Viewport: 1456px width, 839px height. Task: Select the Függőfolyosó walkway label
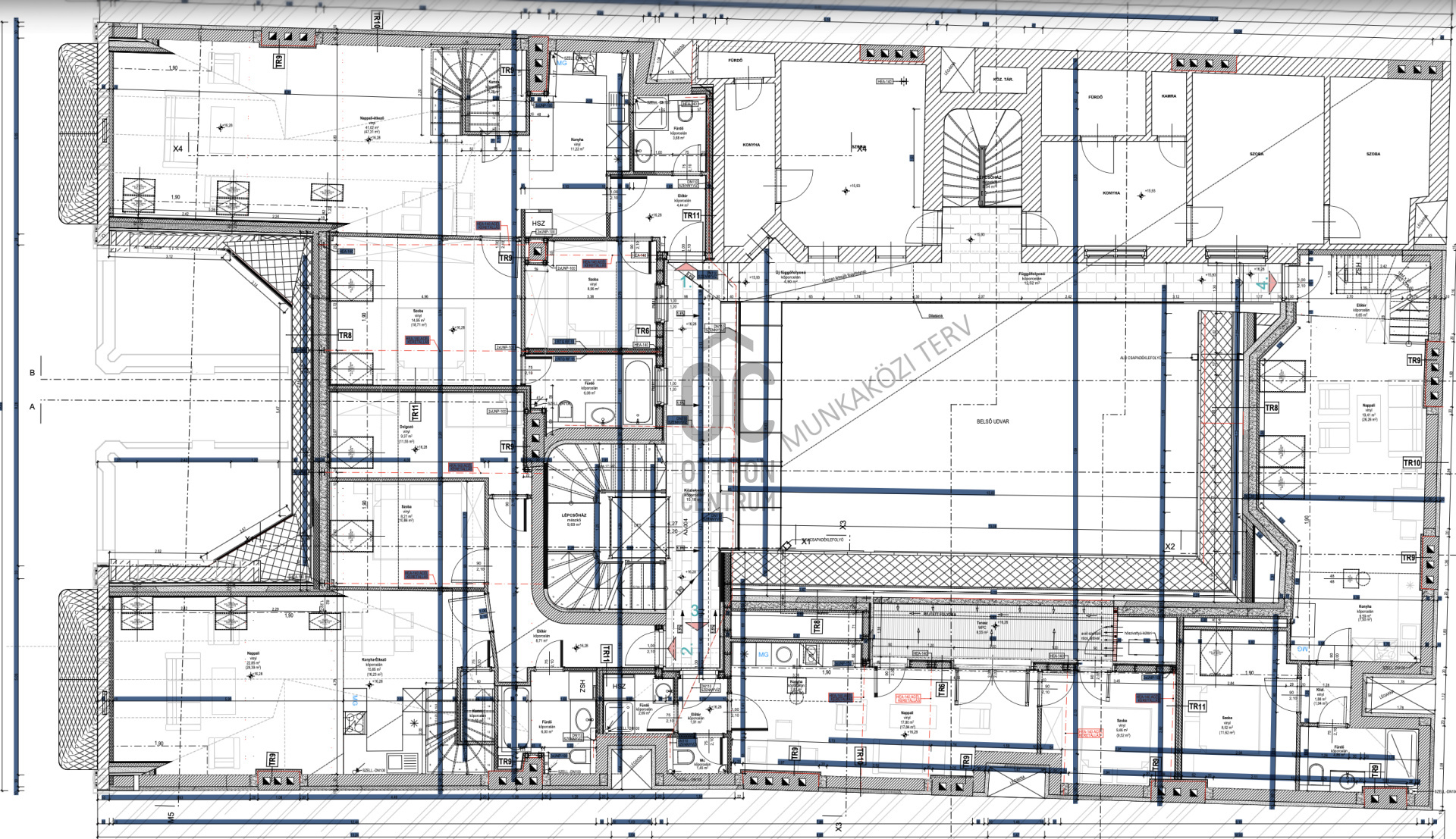1032,274
